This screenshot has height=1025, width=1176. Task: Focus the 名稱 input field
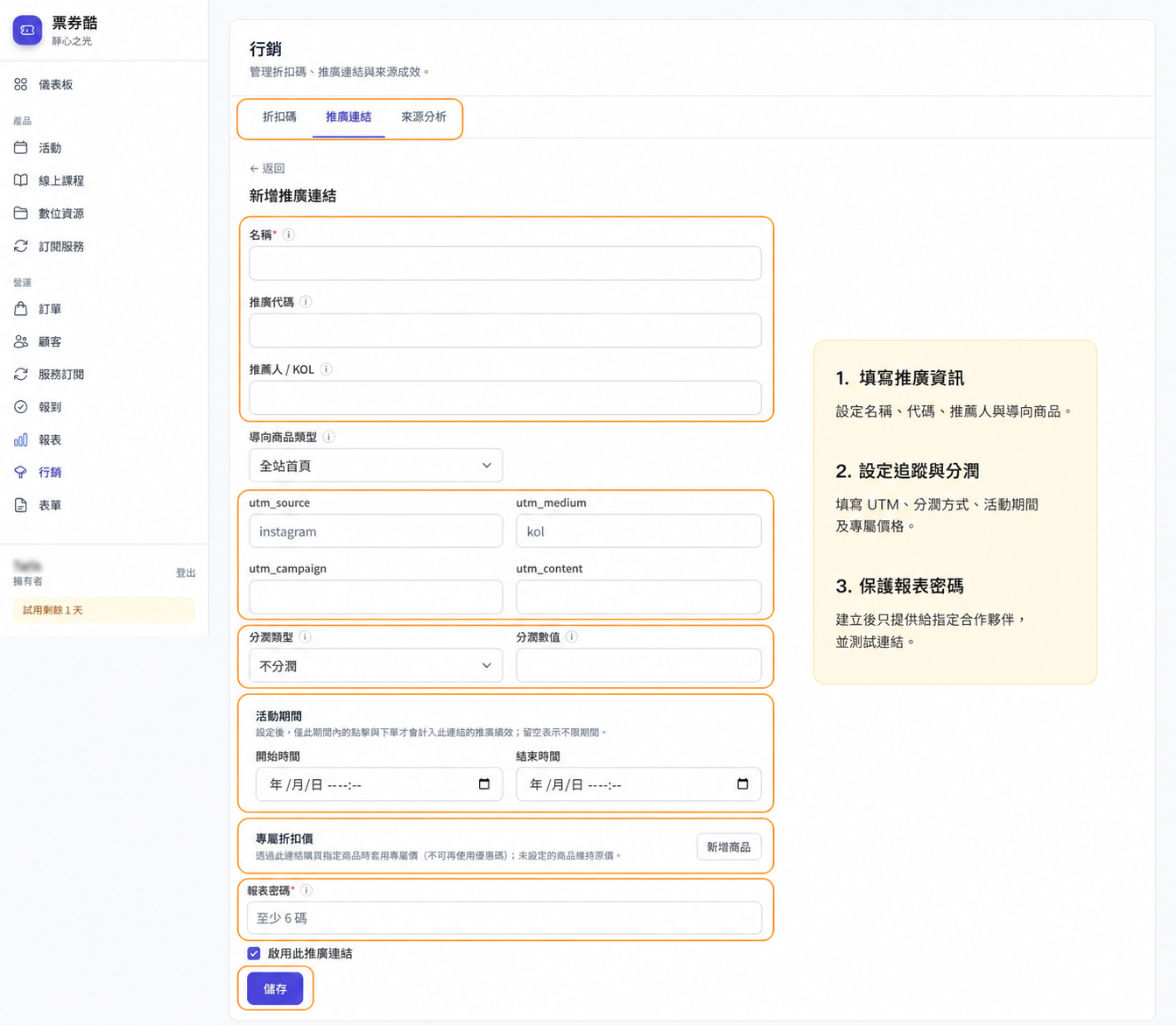(505, 263)
